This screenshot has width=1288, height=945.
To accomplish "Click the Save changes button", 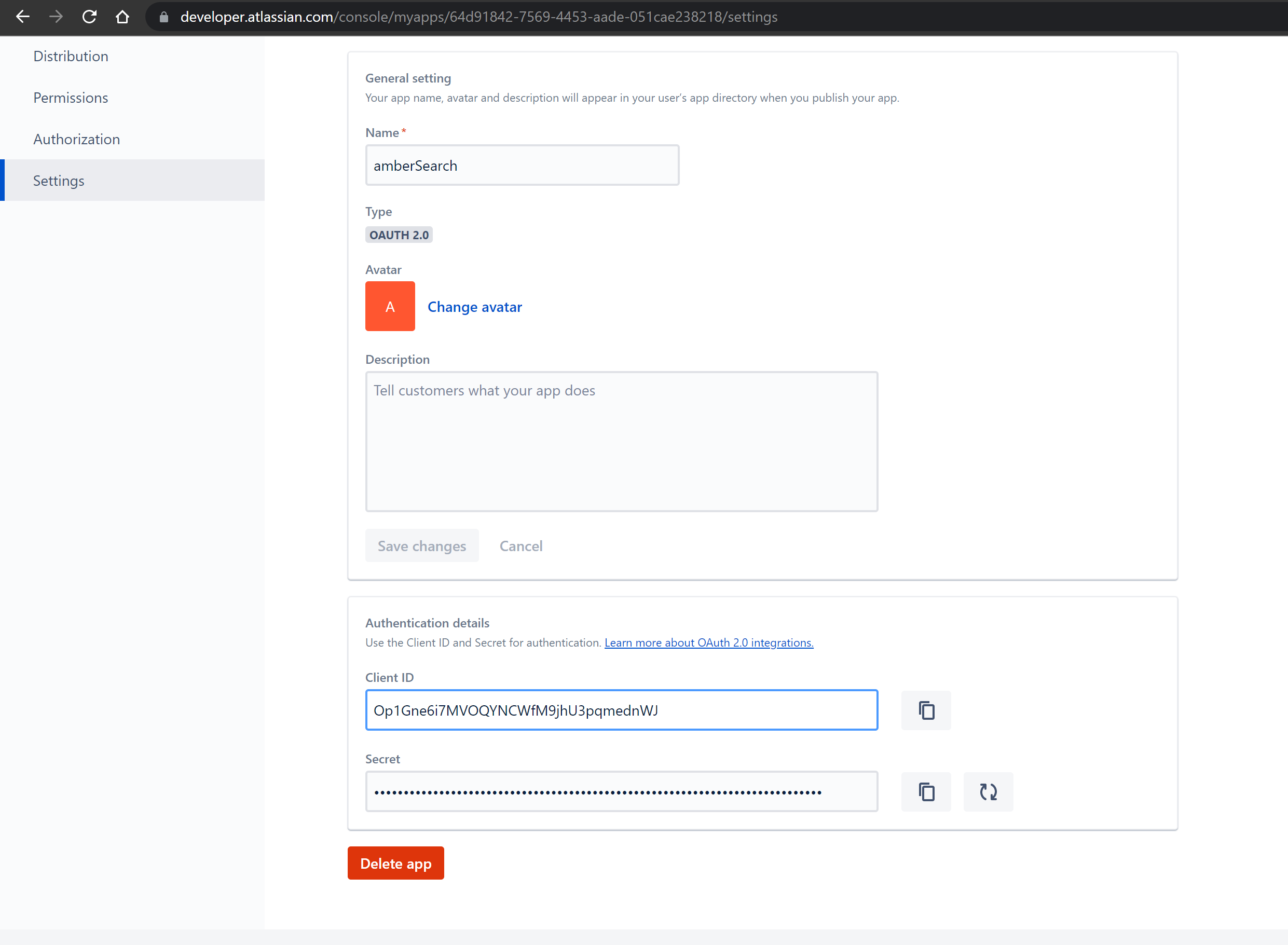I will coord(422,546).
